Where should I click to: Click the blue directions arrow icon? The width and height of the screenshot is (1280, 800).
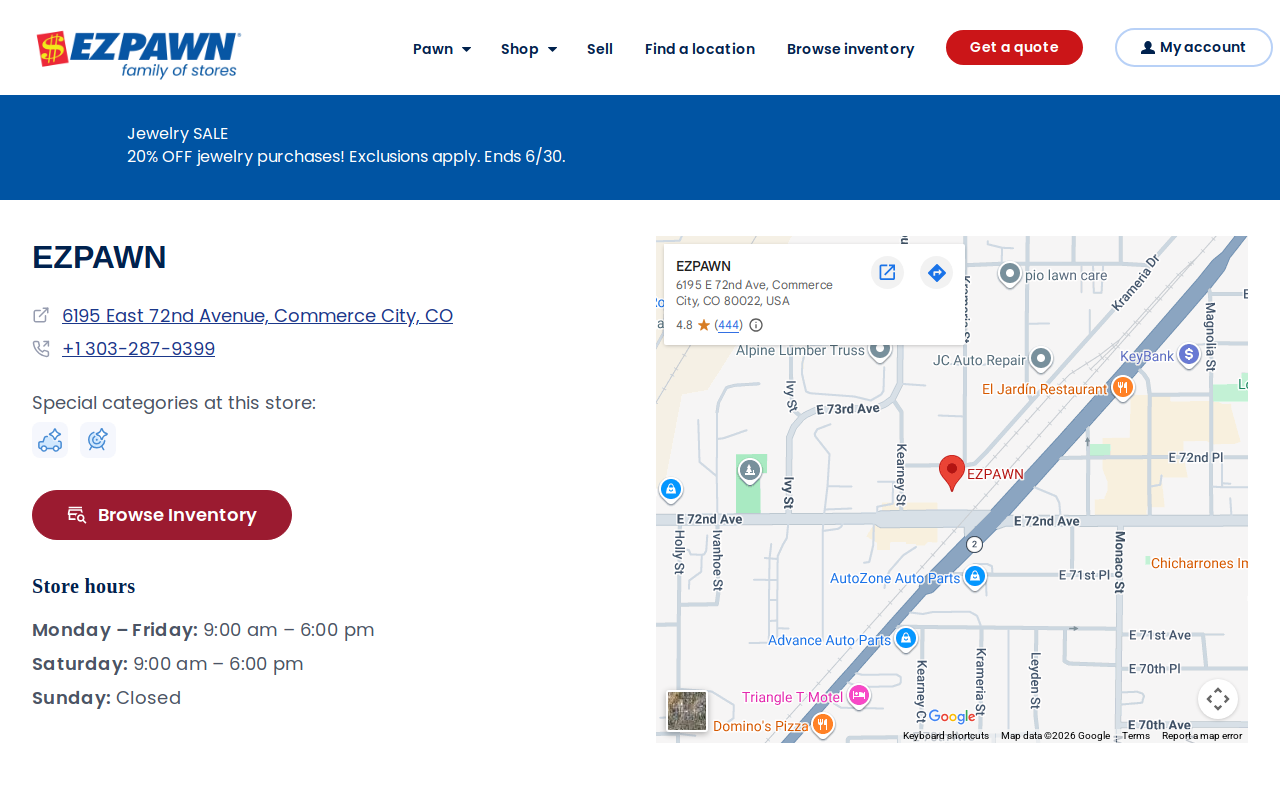936,272
